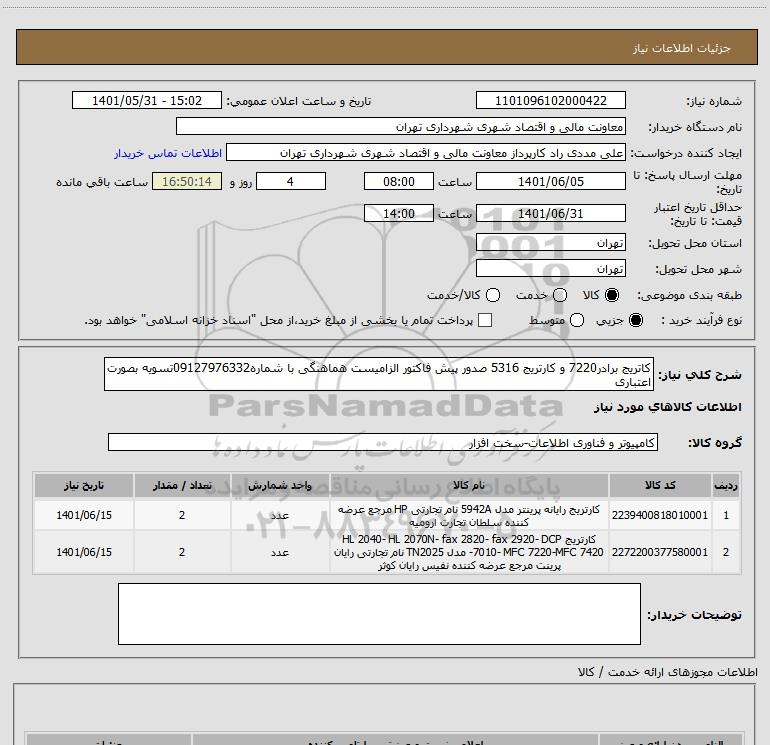Click the تاریخ نیاز column header
Viewport: 770px width, 745px height.
[84, 486]
